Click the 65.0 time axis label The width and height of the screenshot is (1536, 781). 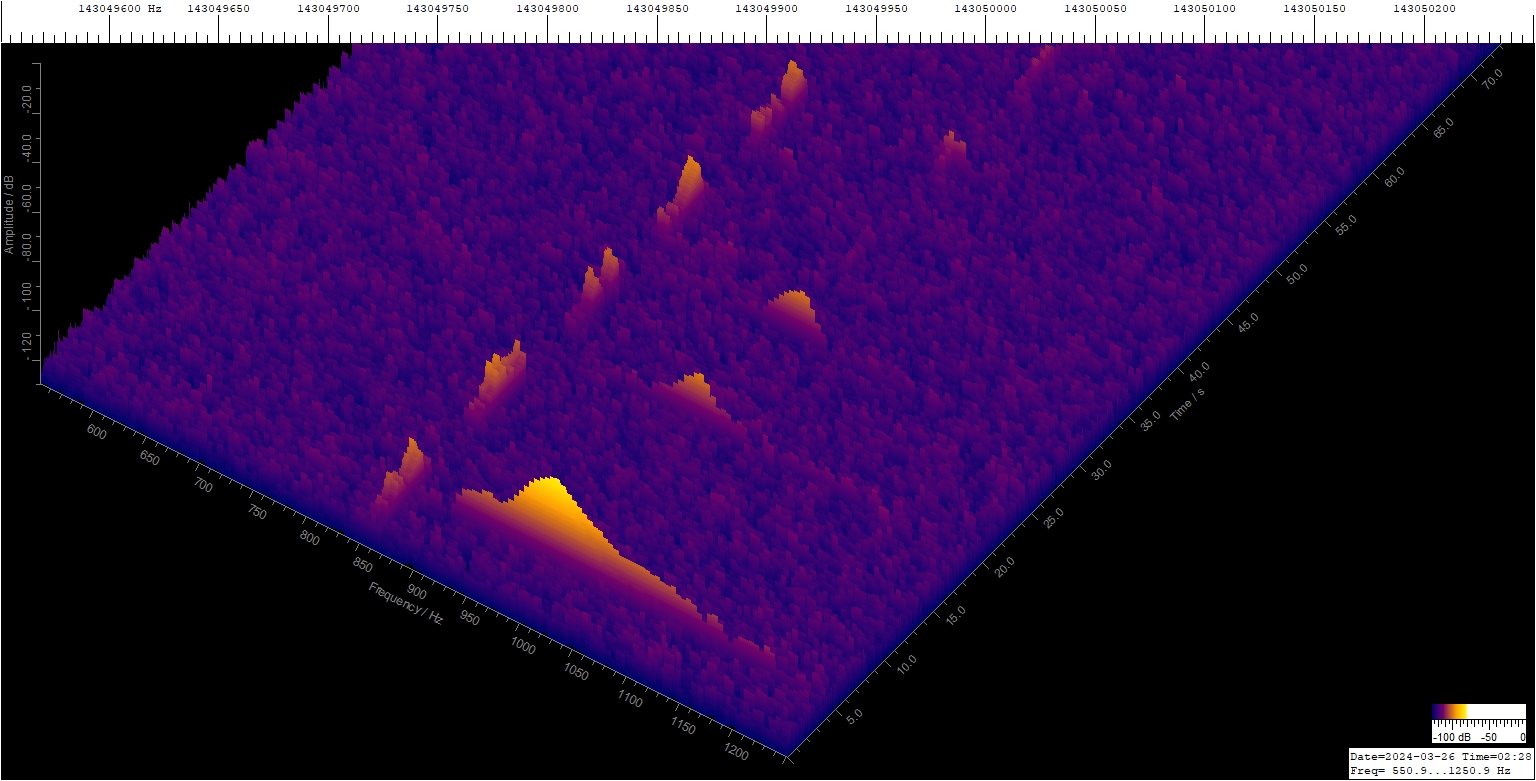tap(1444, 128)
